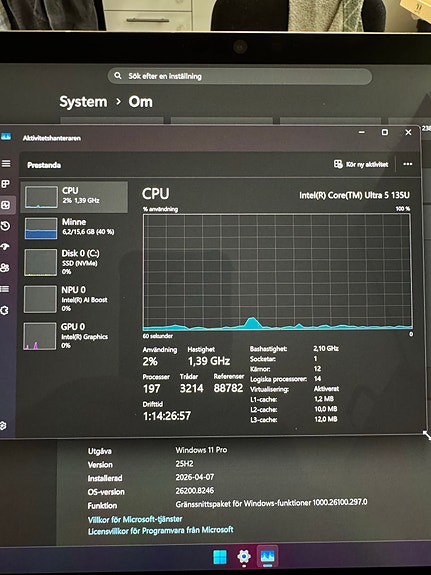The width and height of the screenshot is (431, 575).
Task: Click 'Kör ny aktivitet' button
Action: point(361,164)
